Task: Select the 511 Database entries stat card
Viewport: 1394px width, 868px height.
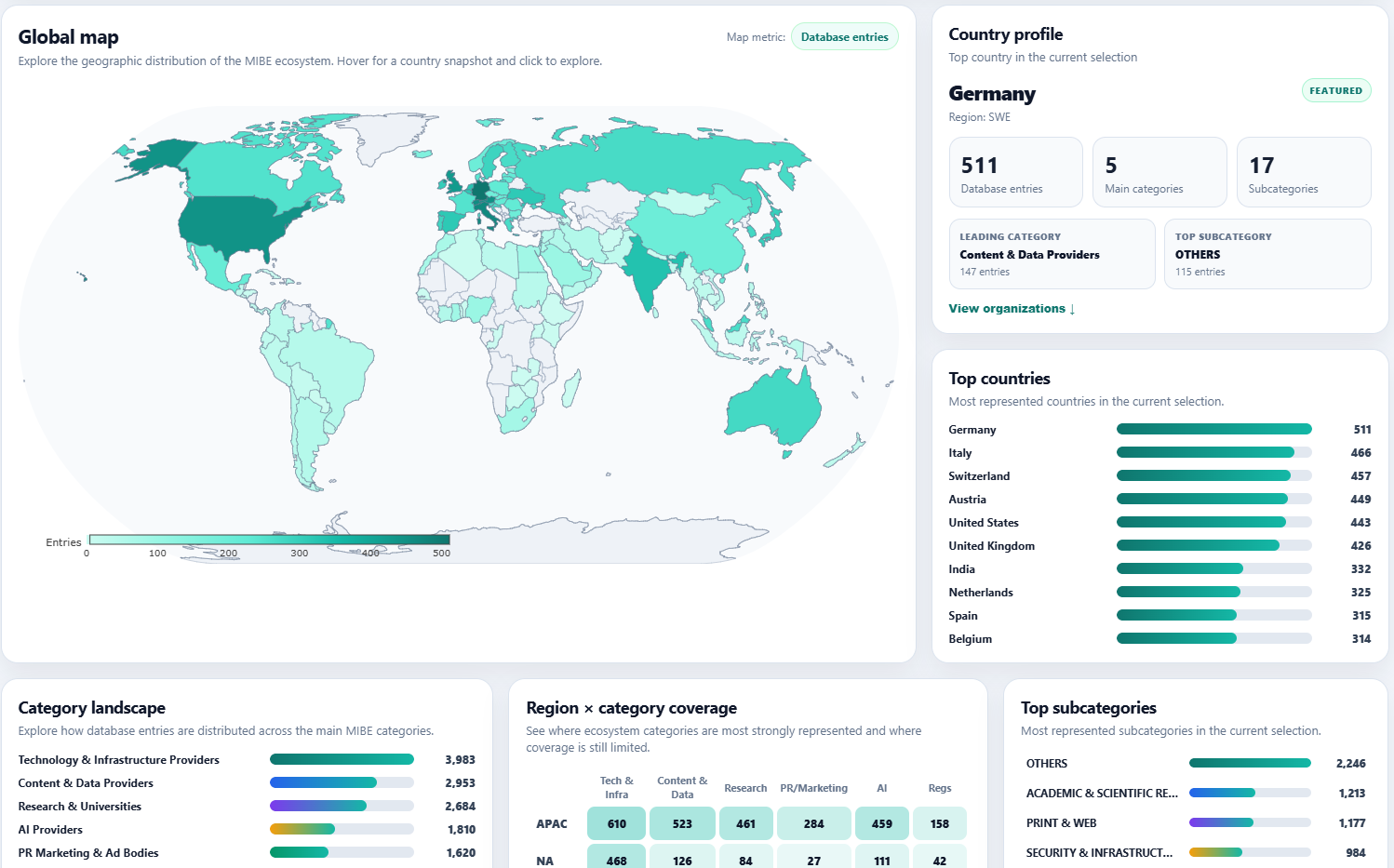Action: pyautogui.click(x=1015, y=172)
